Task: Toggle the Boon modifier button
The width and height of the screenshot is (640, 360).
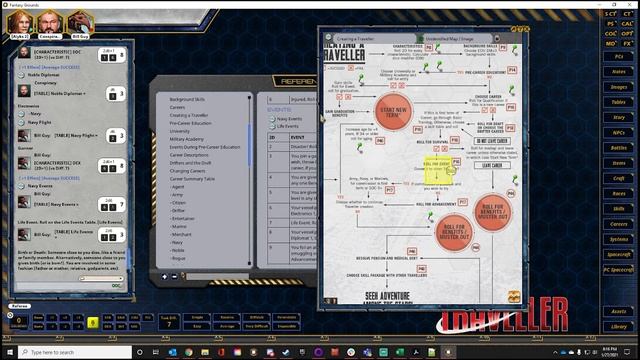Action: [38, 318]
